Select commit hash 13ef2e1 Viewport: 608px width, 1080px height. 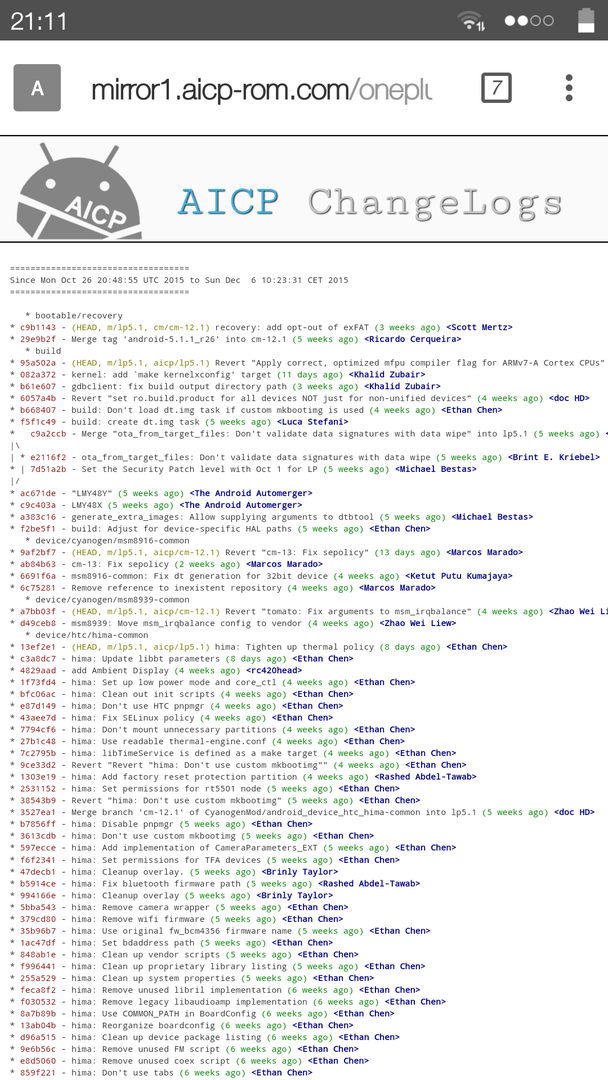[x=38, y=647]
